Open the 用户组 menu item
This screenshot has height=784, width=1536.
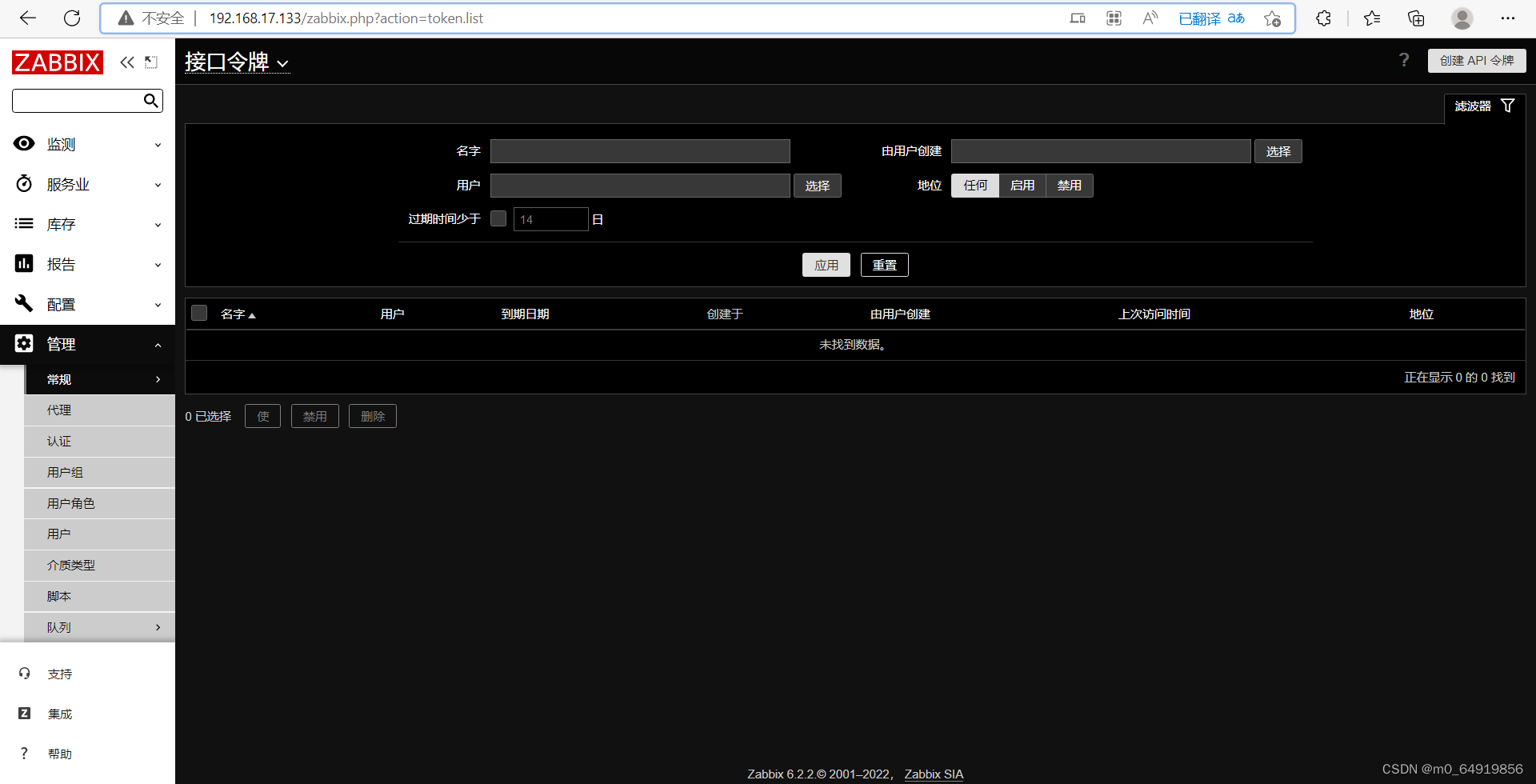point(100,473)
